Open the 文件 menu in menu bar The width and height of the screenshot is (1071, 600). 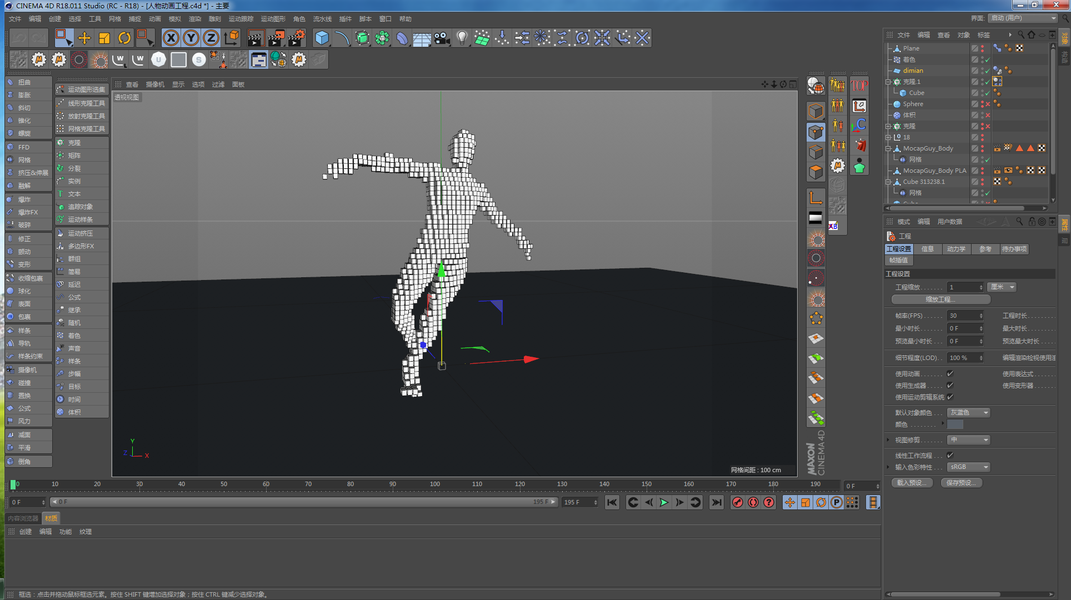pyautogui.click(x=14, y=19)
